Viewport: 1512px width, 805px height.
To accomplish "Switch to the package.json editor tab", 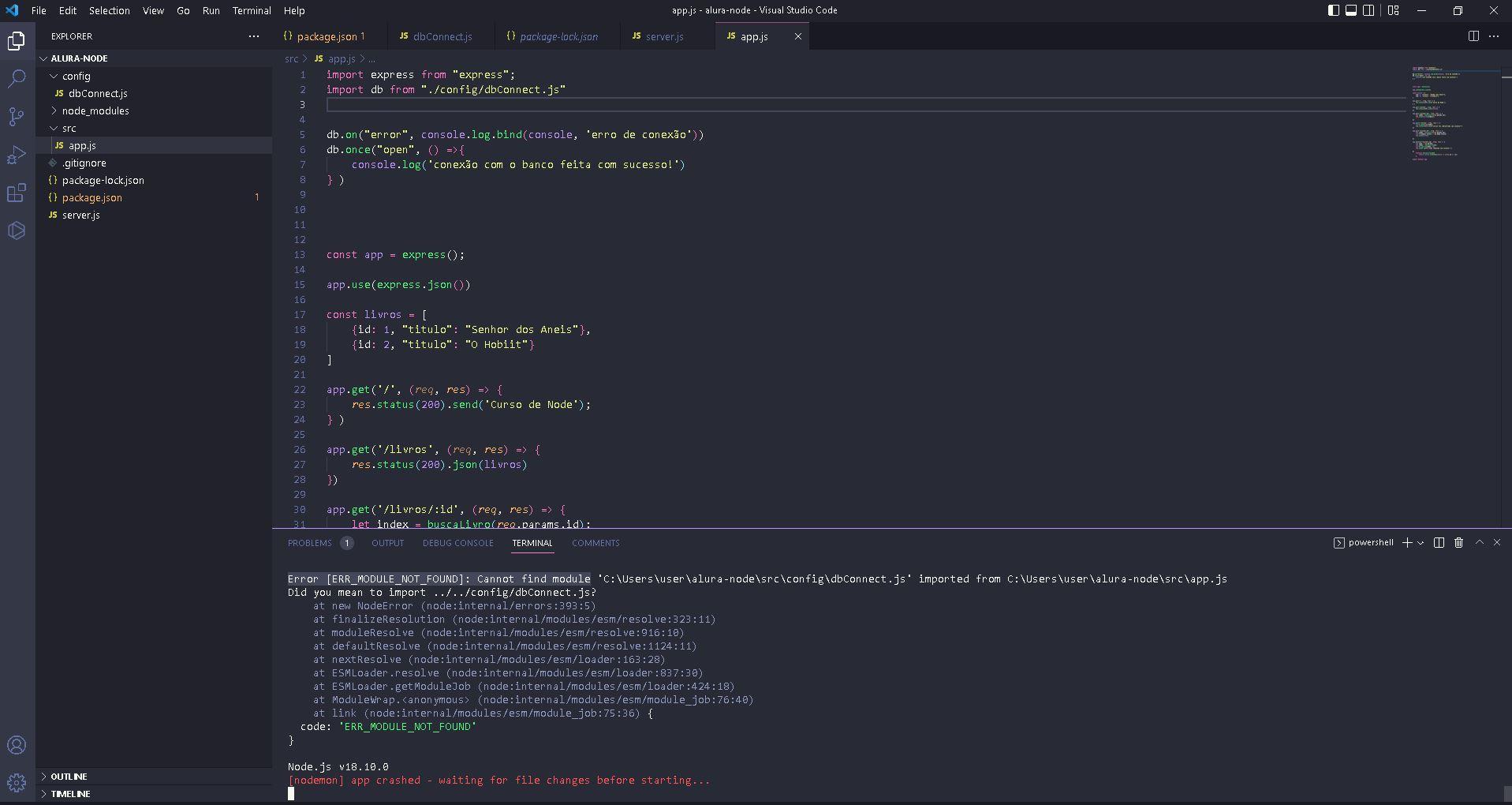I will pos(330,36).
